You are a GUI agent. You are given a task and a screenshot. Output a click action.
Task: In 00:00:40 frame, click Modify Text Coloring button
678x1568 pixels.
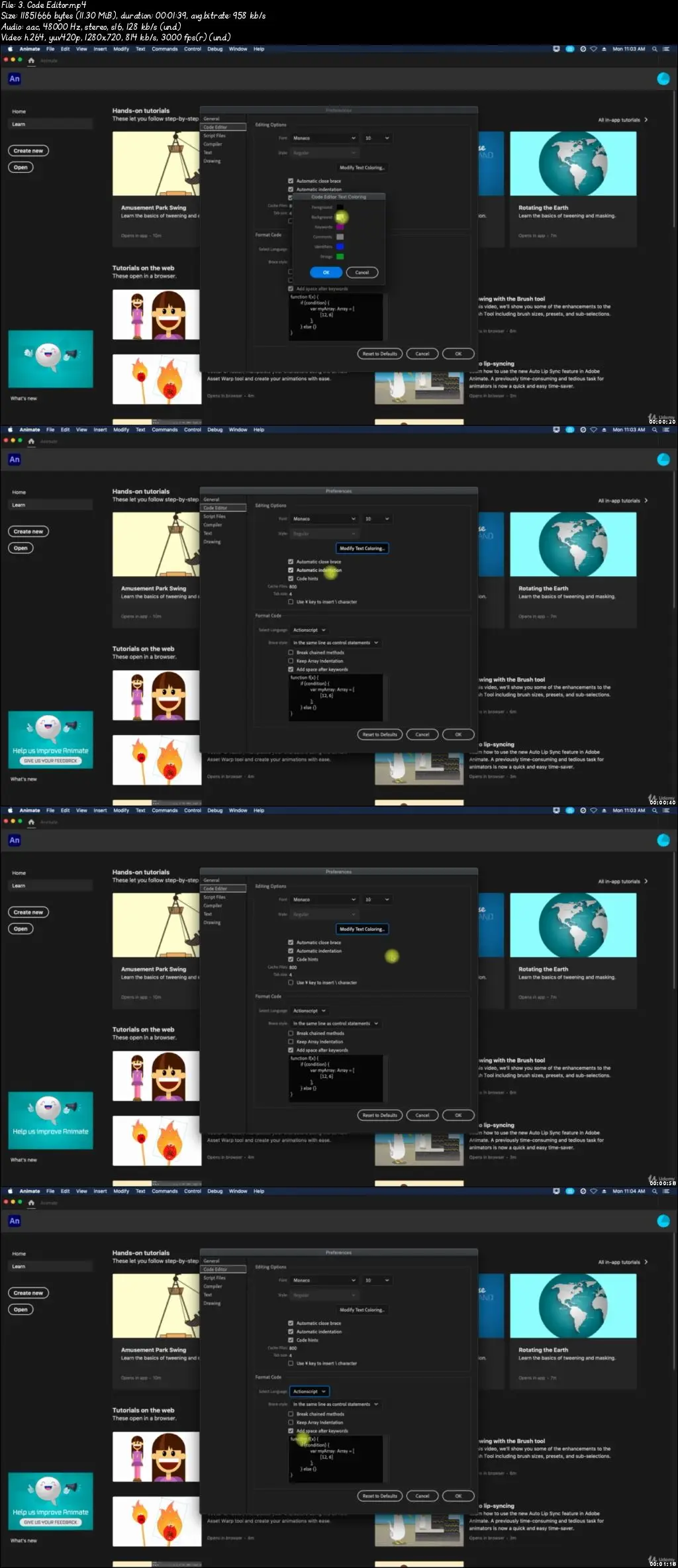[x=362, y=548]
